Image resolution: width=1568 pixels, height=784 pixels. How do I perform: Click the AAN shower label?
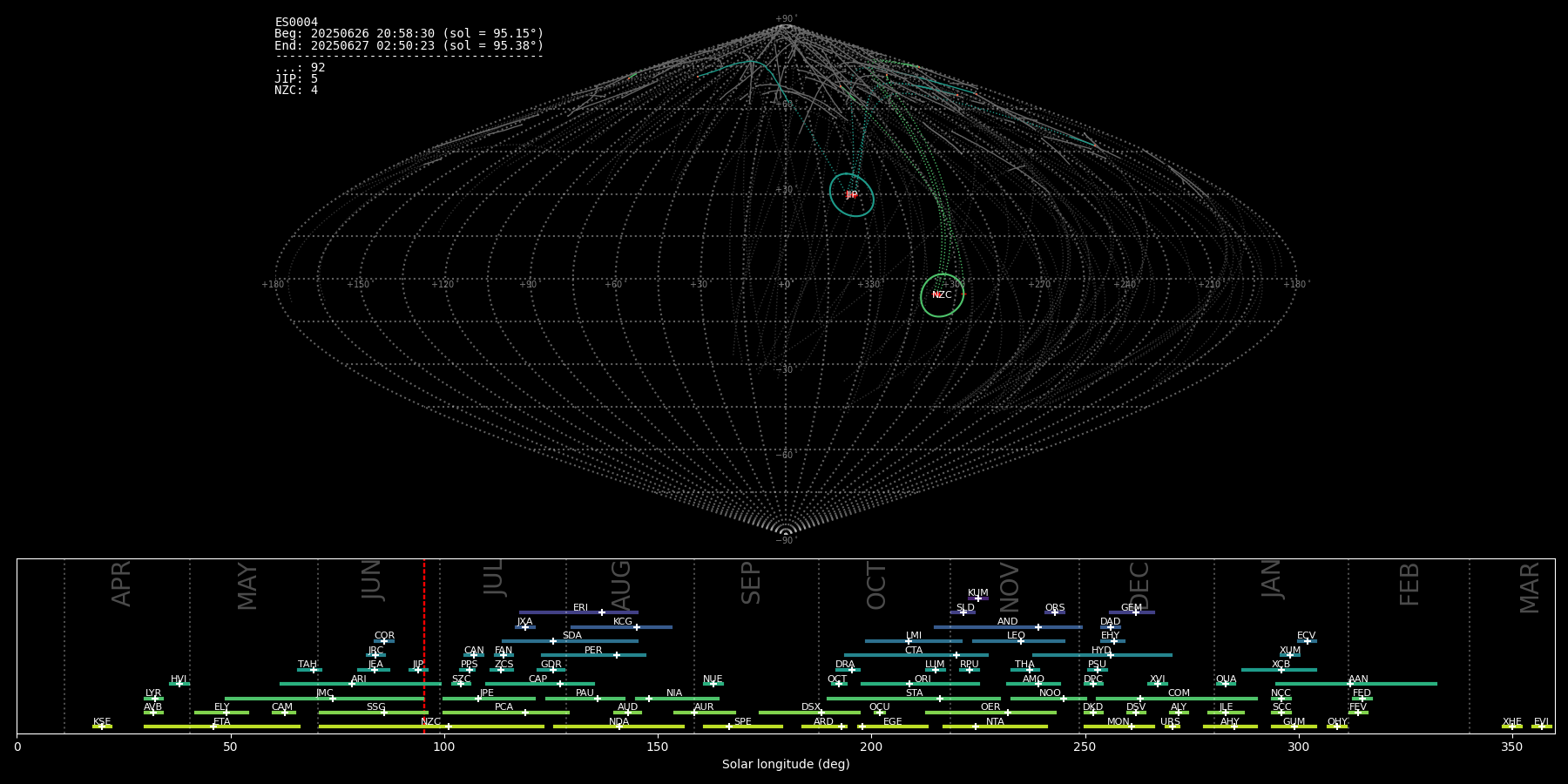[1358, 679]
